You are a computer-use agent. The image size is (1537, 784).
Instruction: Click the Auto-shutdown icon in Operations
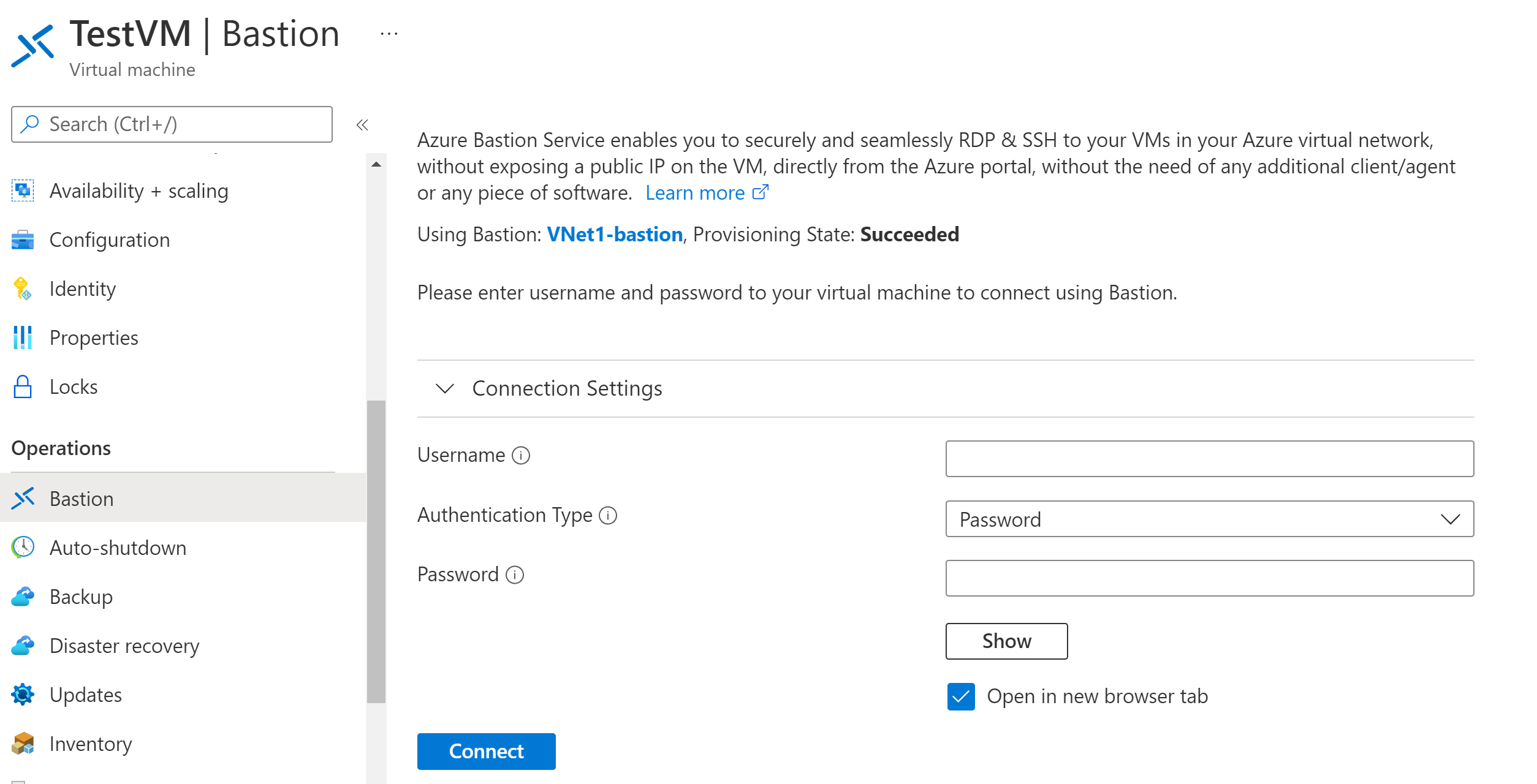pyautogui.click(x=25, y=547)
